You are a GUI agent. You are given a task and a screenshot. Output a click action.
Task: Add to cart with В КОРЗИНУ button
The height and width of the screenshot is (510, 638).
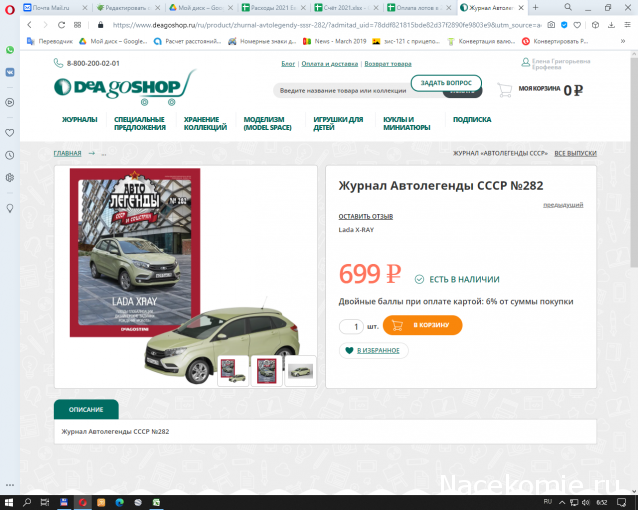click(422, 325)
